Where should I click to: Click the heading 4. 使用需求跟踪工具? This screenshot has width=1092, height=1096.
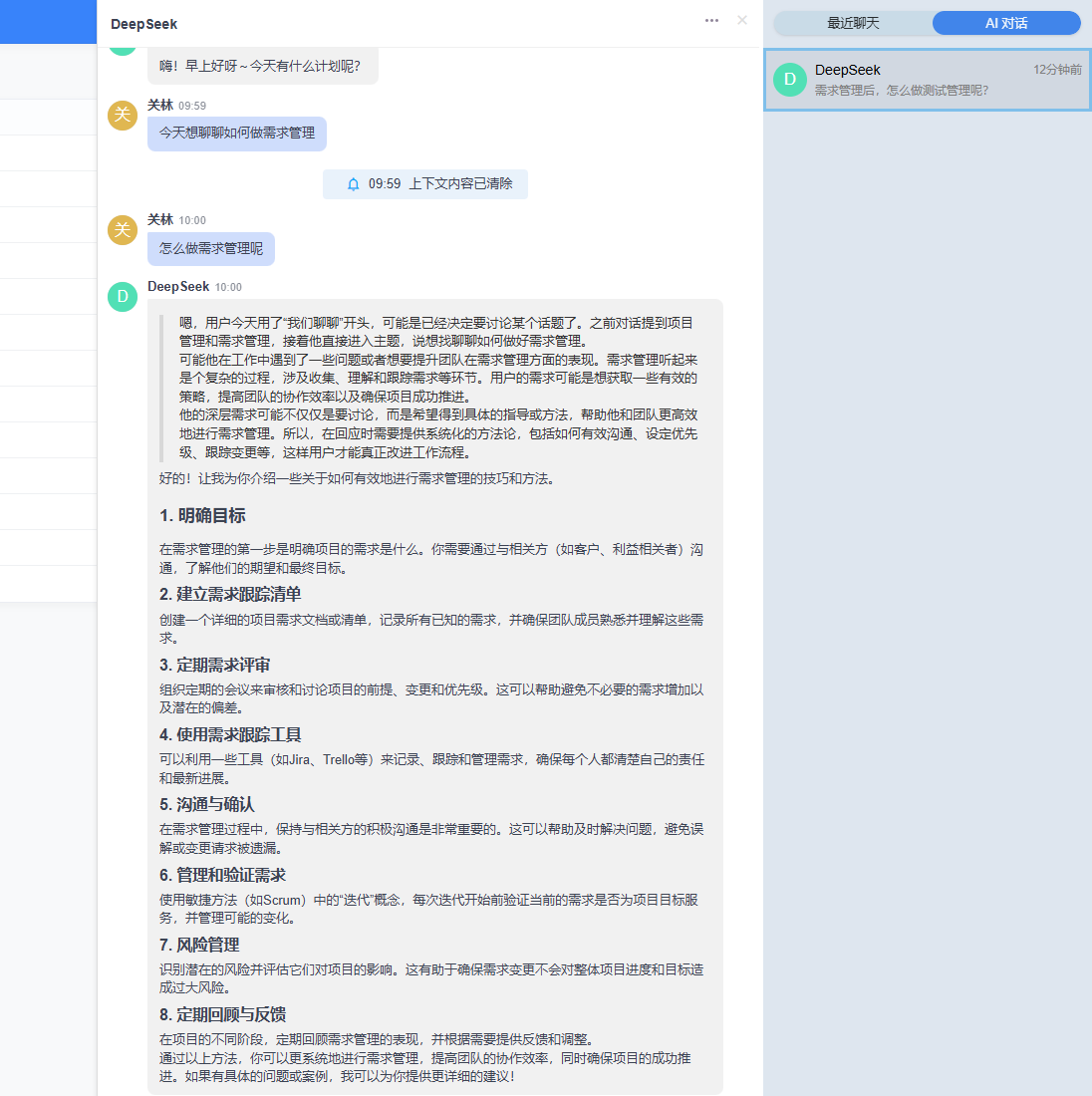point(230,734)
